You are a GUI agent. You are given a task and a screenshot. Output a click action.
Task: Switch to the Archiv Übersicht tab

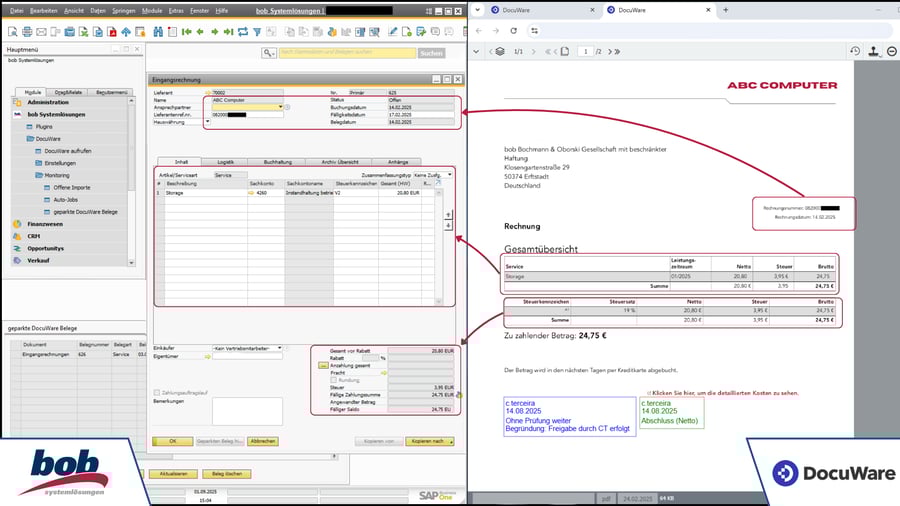[x=340, y=162]
